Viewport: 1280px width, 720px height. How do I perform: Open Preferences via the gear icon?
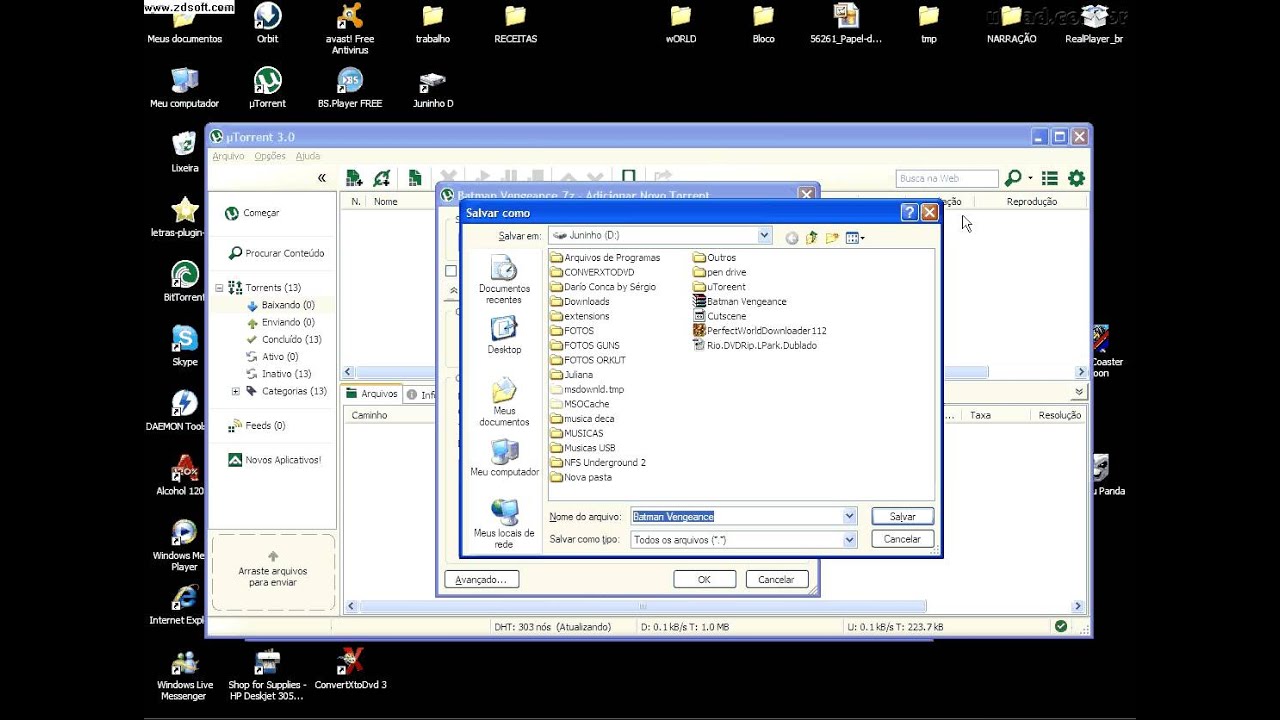(x=1076, y=178)
